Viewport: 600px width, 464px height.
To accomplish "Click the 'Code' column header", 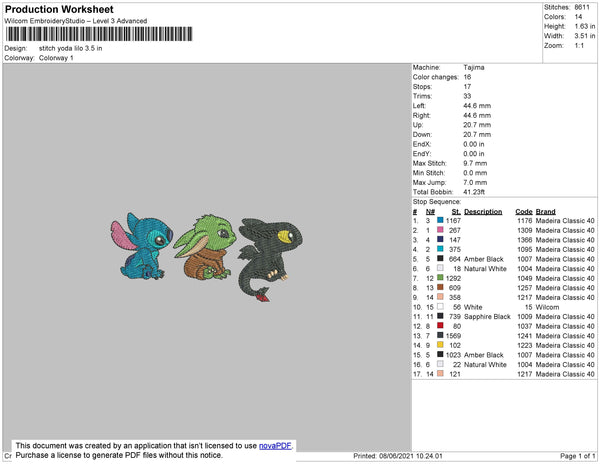I will click(x=523, y=212).
